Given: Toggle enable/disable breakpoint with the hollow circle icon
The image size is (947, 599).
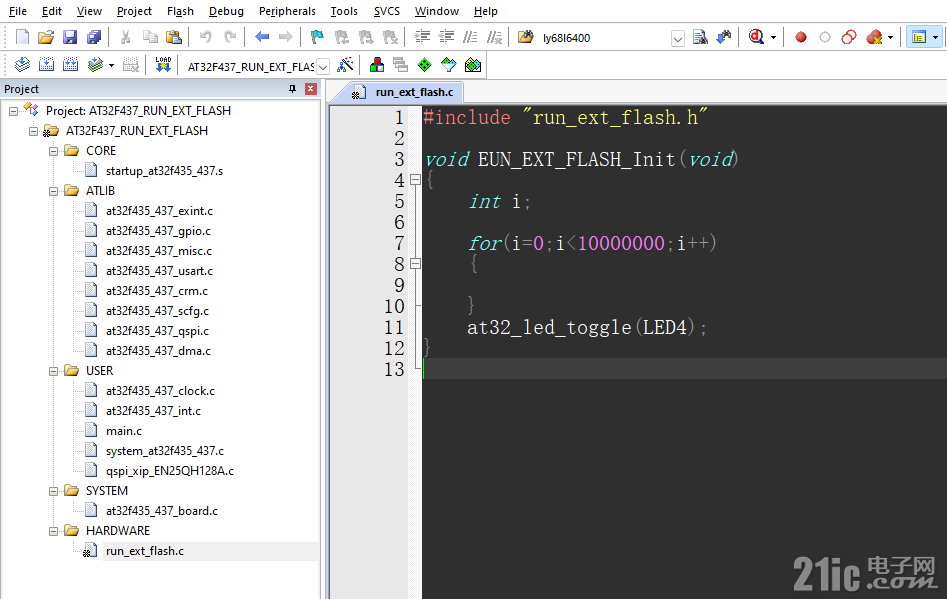Looking at the screenshot, I should pos(825,37).
